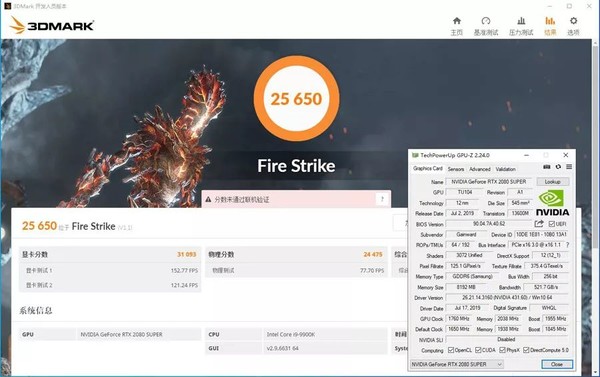The width and height of the screenshot is (600, 377).
Task: Click the validation warning question mark
Action: click(382, 199)
